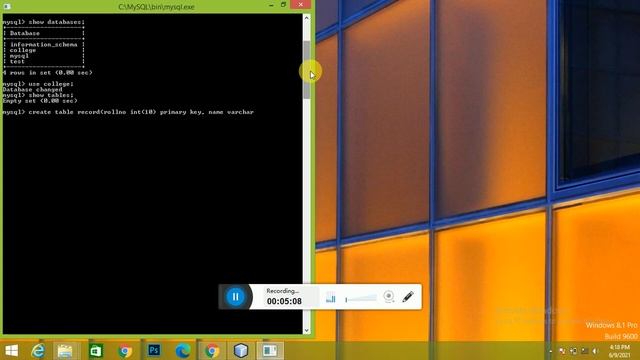Launch Photoshop from the taskbar
The image size is (640, 360).
click(x=154, y=351)
